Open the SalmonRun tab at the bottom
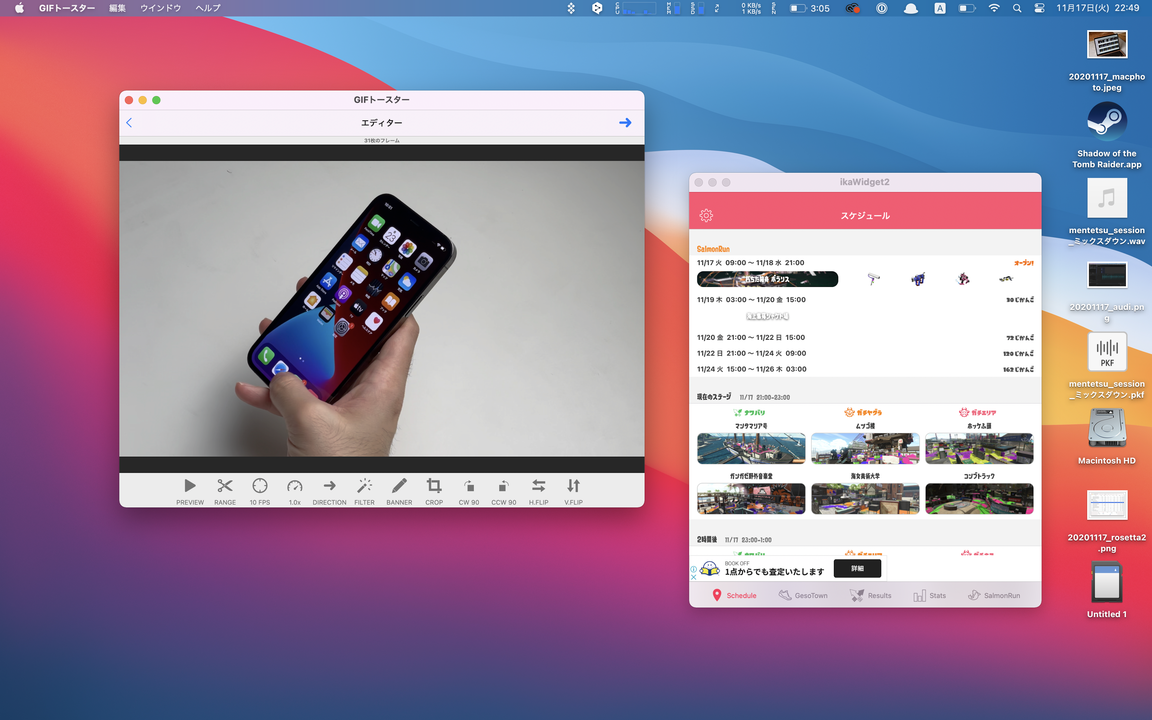This screenshot has height=720, width=1152. pyautogui.click(x=994, y=595)
